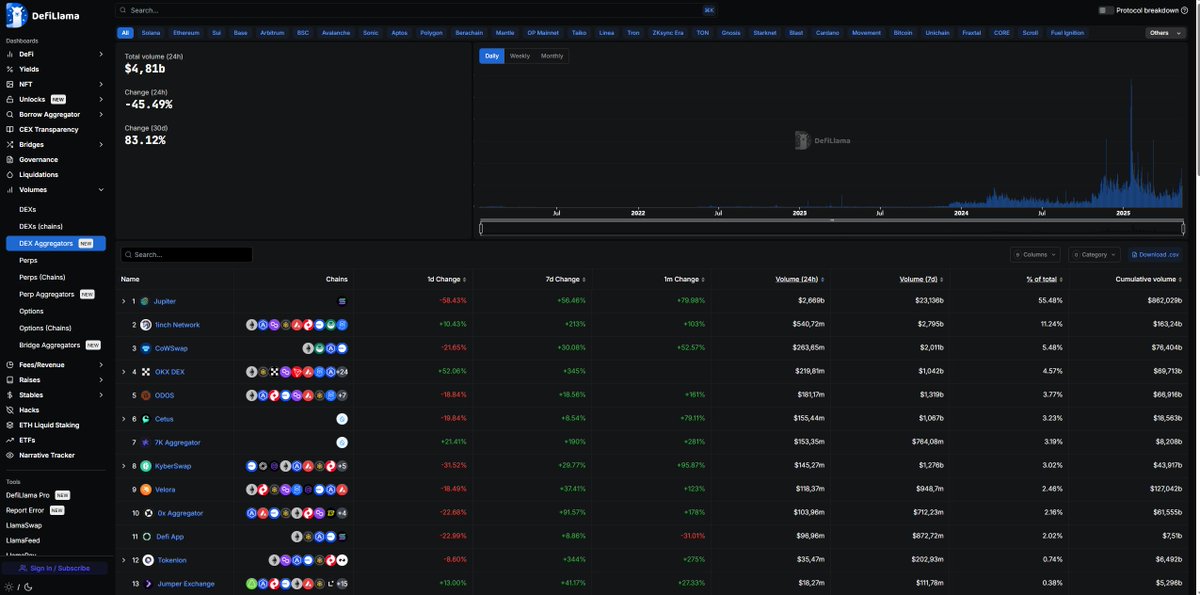
Task: Open the Report Error link
Action: pos(25,510)
